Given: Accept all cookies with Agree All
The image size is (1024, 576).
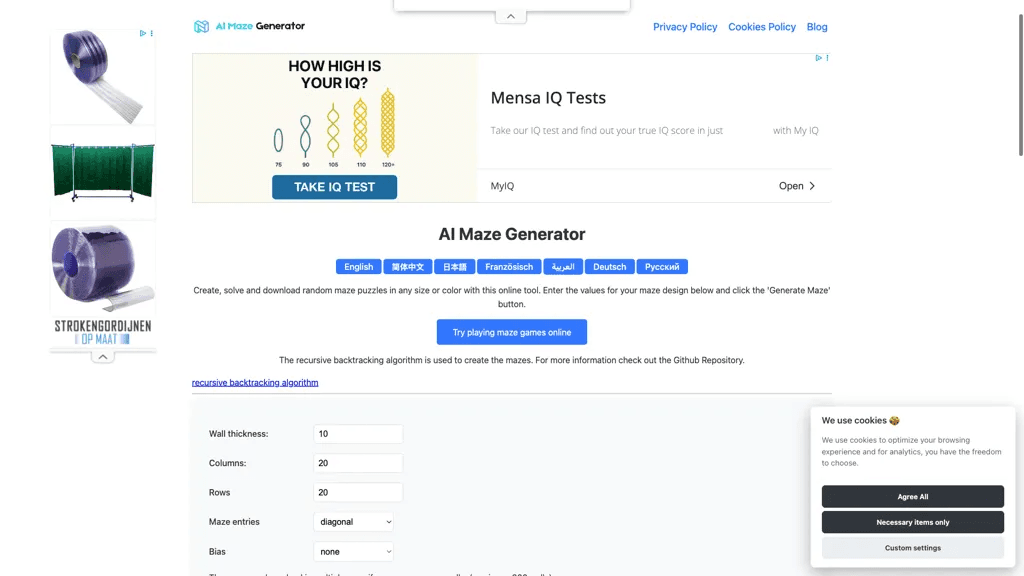Looking at the screenshot, I should tap(912, 496).
